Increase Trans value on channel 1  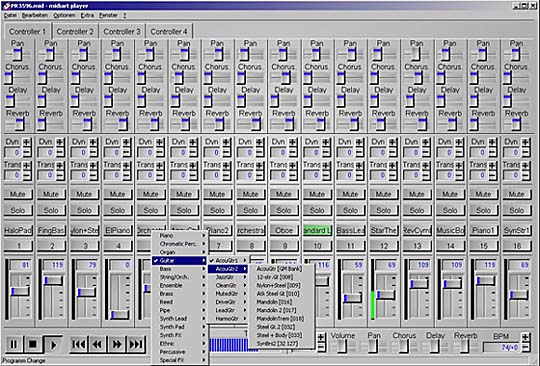tap(27, 166)
